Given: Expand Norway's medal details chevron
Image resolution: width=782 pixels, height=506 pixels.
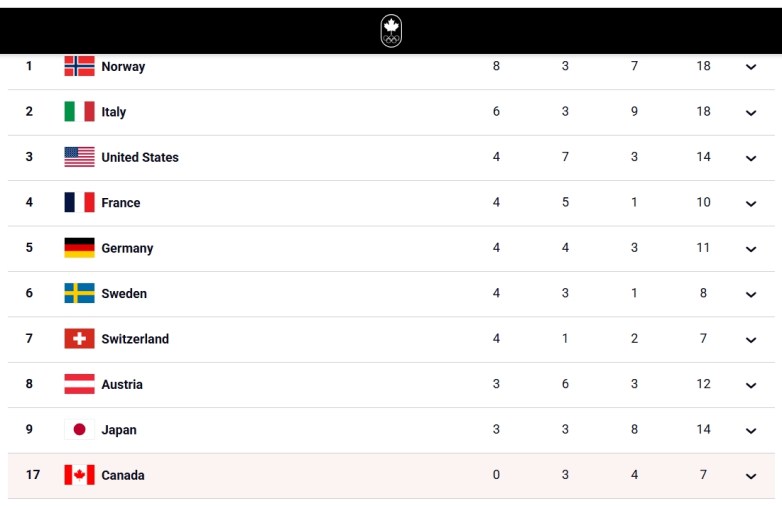Looking at the screenshot, I should tap(751, 67).
